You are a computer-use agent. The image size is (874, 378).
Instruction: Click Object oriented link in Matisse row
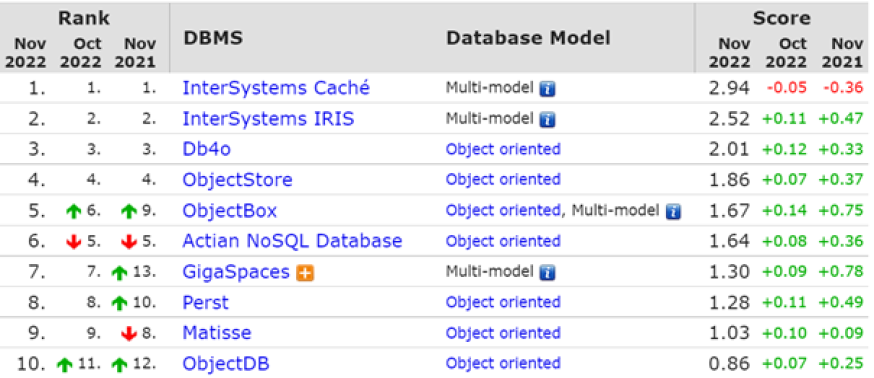click(x=503, y=333)
